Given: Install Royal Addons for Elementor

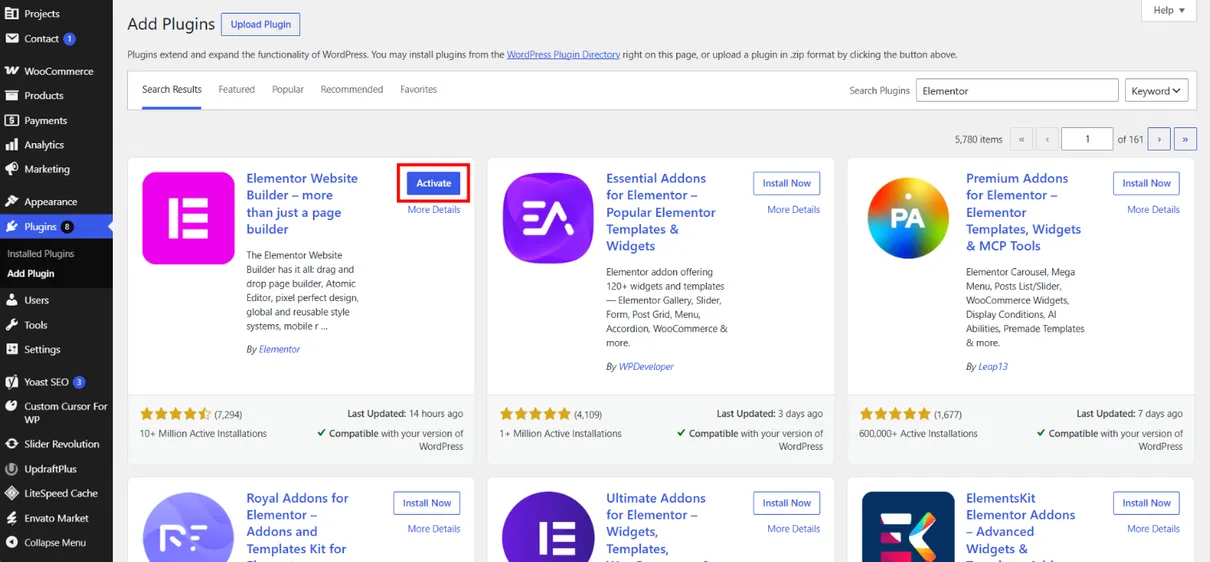Looking at the screenshot, I should click(427, 503).
